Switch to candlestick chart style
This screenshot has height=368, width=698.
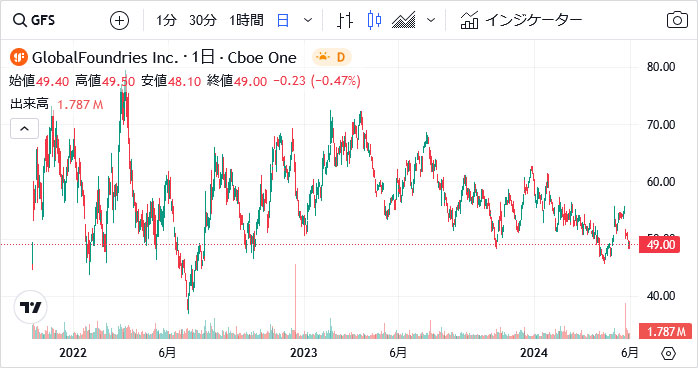tap(374, 20)
